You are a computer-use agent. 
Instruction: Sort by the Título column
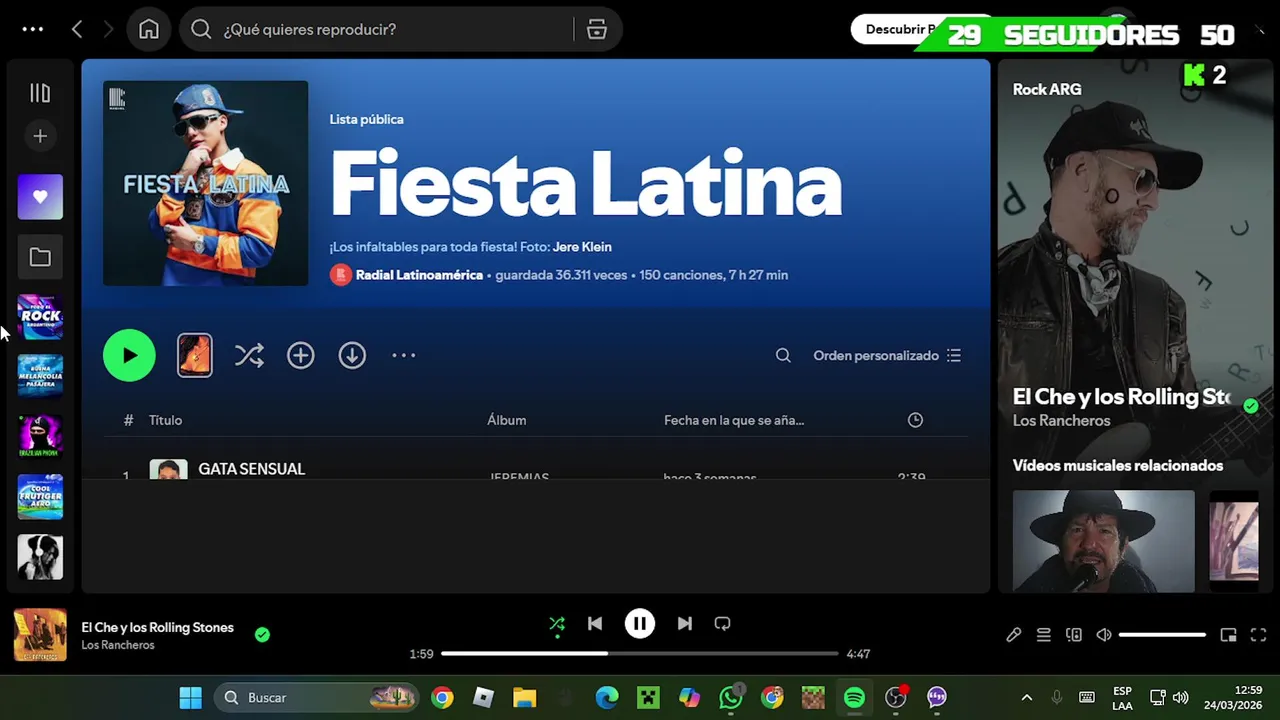[166, 420]
